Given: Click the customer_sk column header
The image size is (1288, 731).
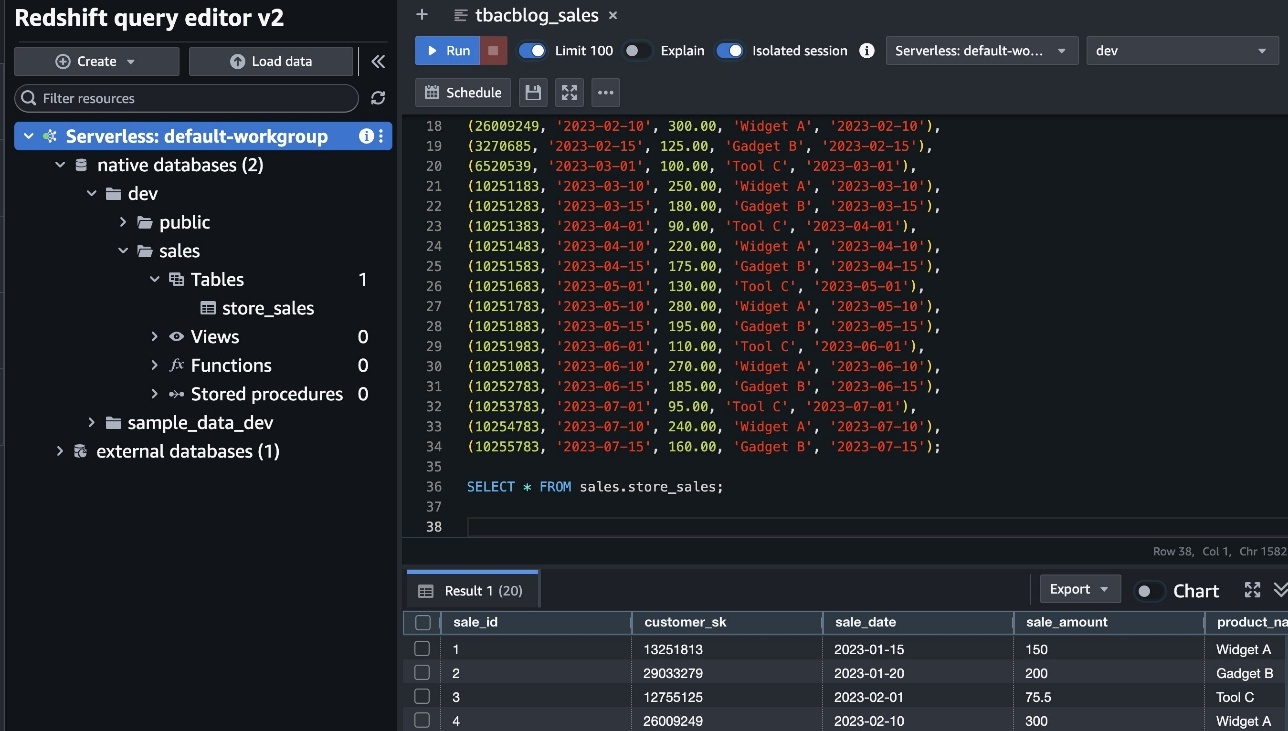Looking at the screenshot, I should (x=727, y=622).
